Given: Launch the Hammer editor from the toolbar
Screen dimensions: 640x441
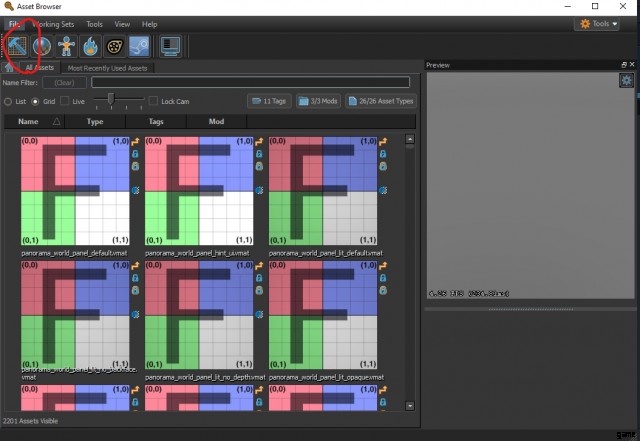Looking at the screenshot, I should tap(18, 45).
